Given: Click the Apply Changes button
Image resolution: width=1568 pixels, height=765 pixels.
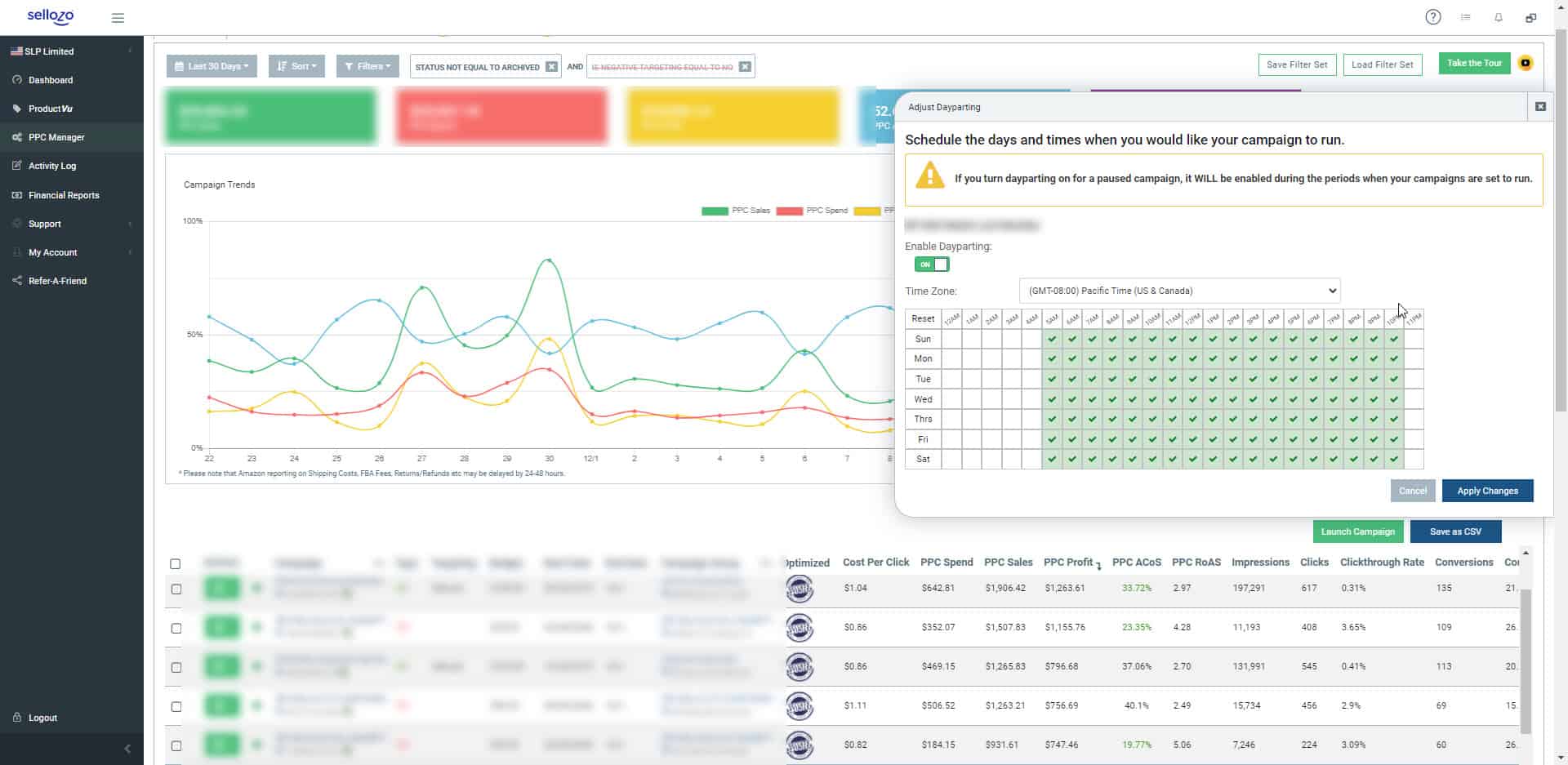Looking at the screenshot, I should click(x=1487, y=490).
